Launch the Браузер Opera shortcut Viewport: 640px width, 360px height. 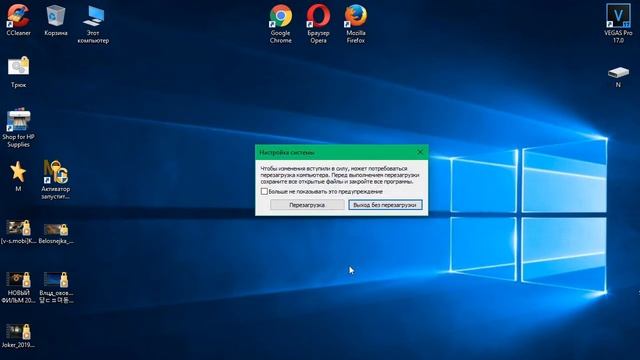[x=318, y=24]
